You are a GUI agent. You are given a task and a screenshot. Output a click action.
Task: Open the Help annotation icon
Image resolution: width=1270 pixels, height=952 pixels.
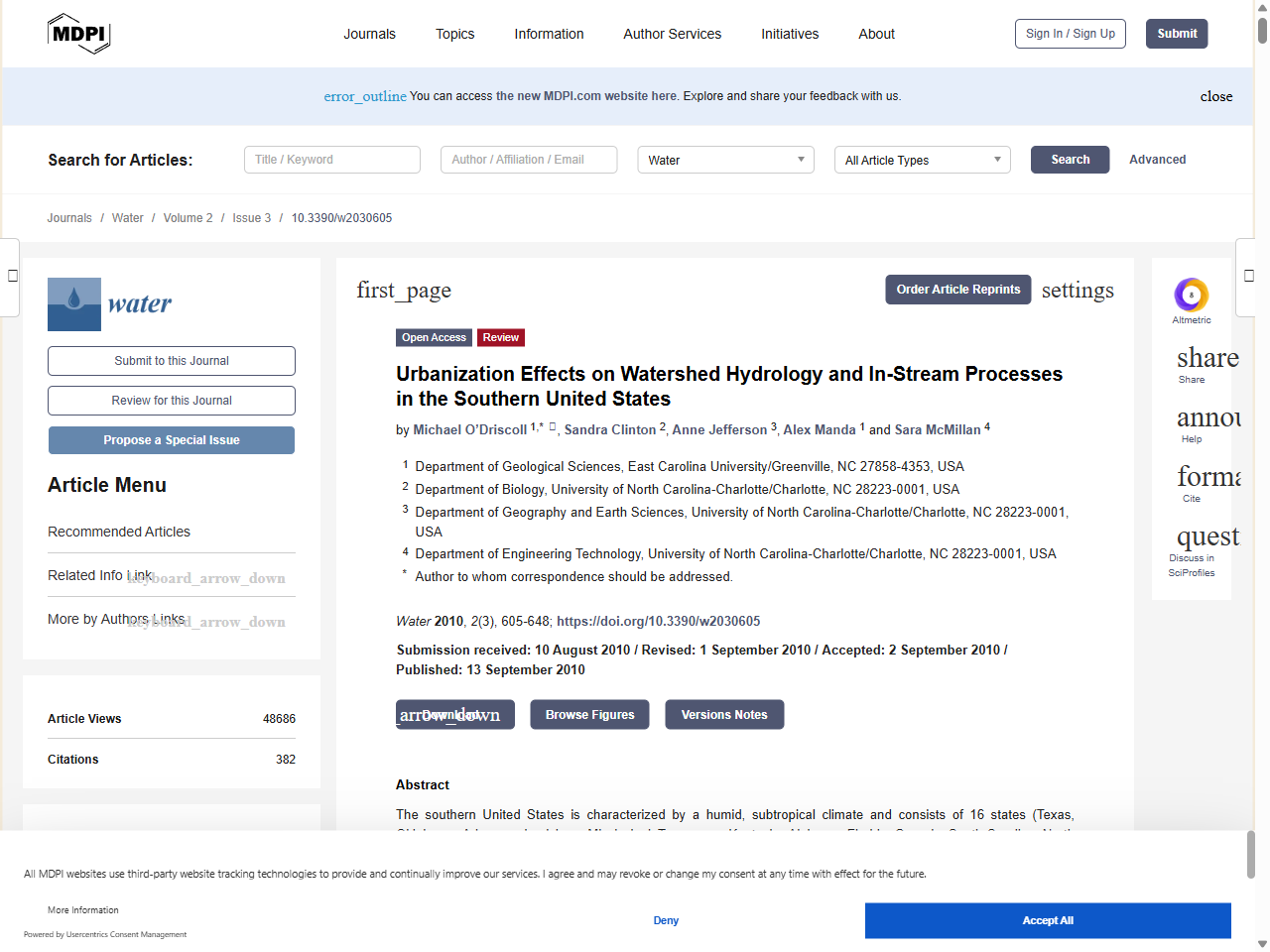(x=1206, y=418)
